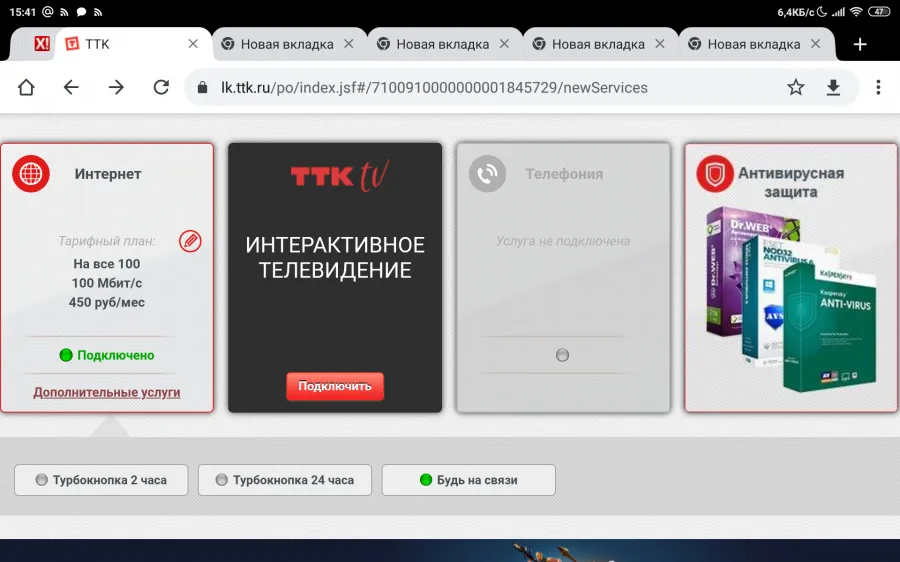This screenshot has height=562, width=900.
Task: Activate Турбокнопка 24 часа
Action: point(285,480)
